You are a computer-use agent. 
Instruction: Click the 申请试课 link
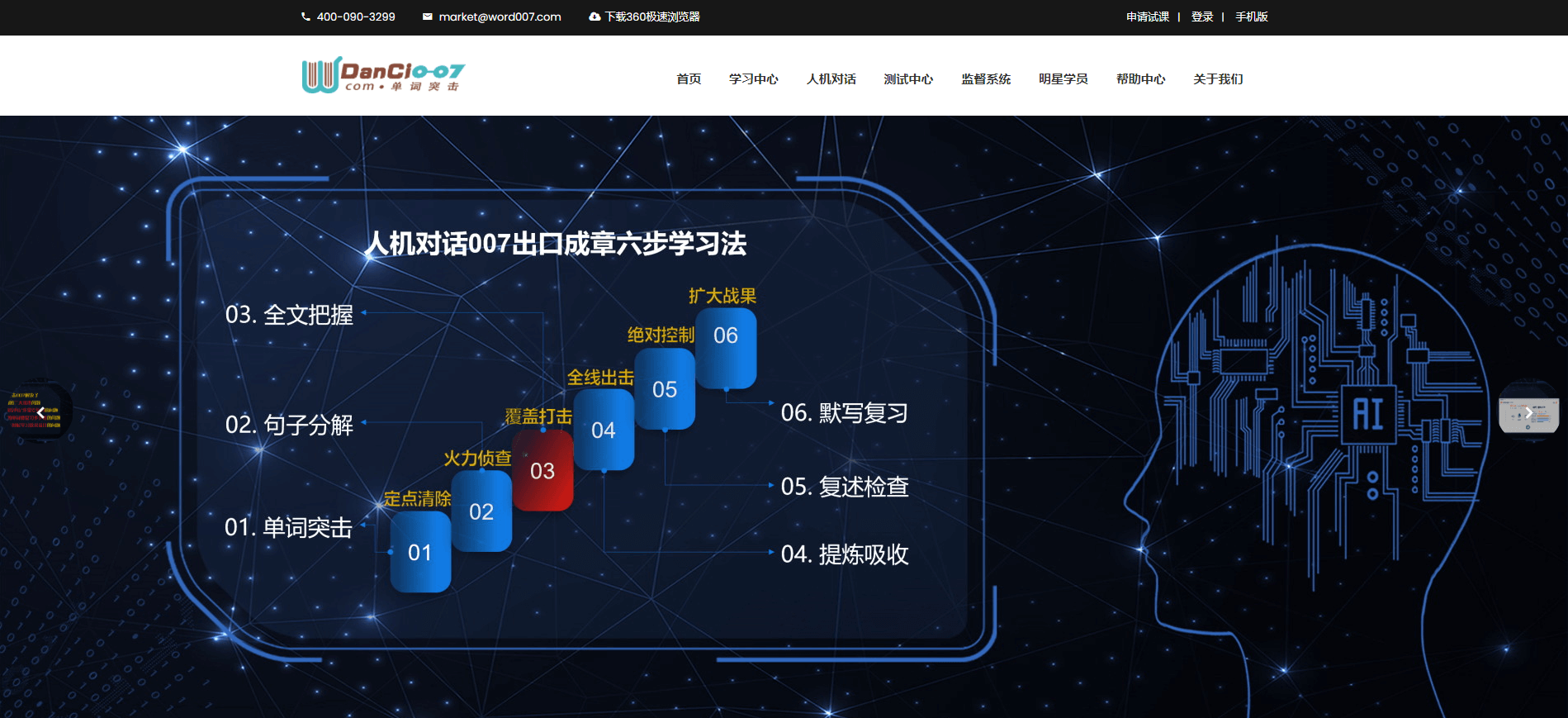pyautogui.click(x=1148, y=17)
